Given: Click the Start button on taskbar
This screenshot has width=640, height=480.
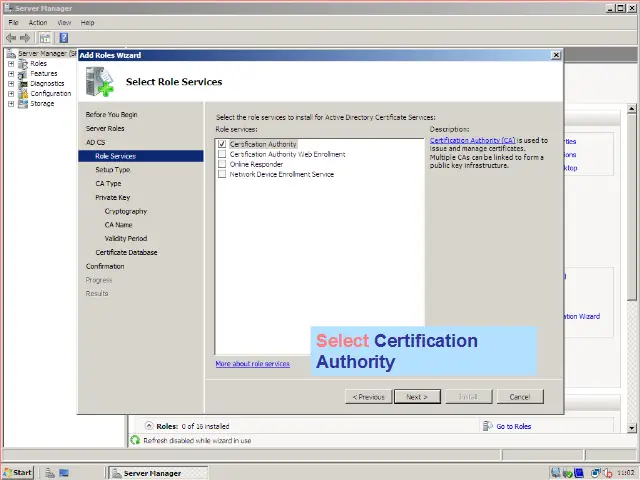Looking at the screenshot, I should tap(17, 473).
